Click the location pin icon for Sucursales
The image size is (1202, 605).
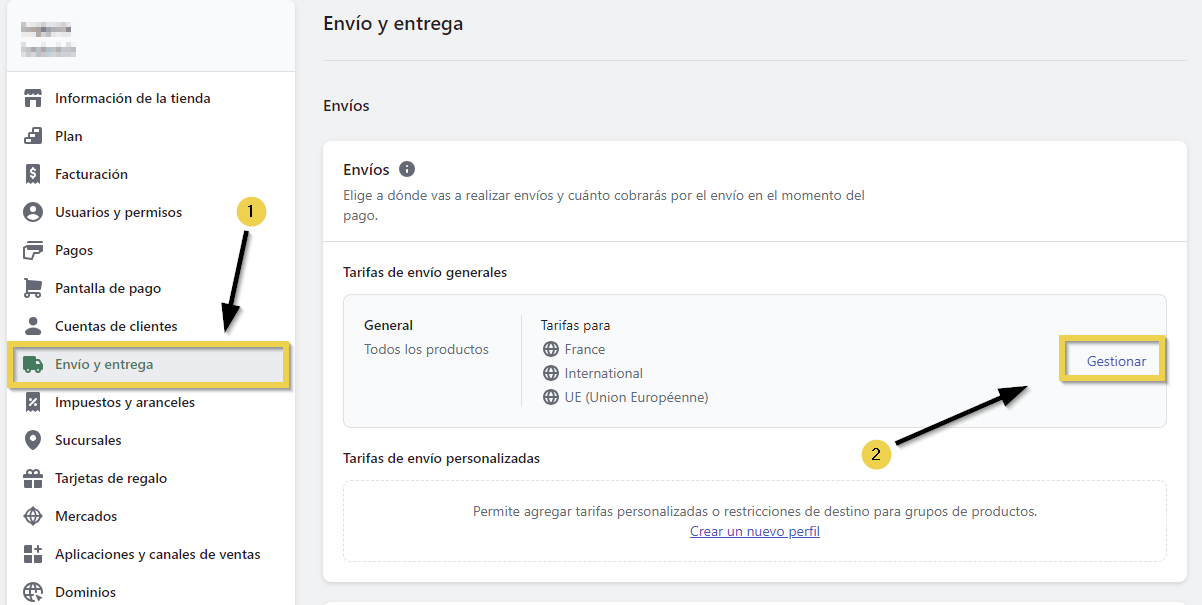click(x=34, y=440)
